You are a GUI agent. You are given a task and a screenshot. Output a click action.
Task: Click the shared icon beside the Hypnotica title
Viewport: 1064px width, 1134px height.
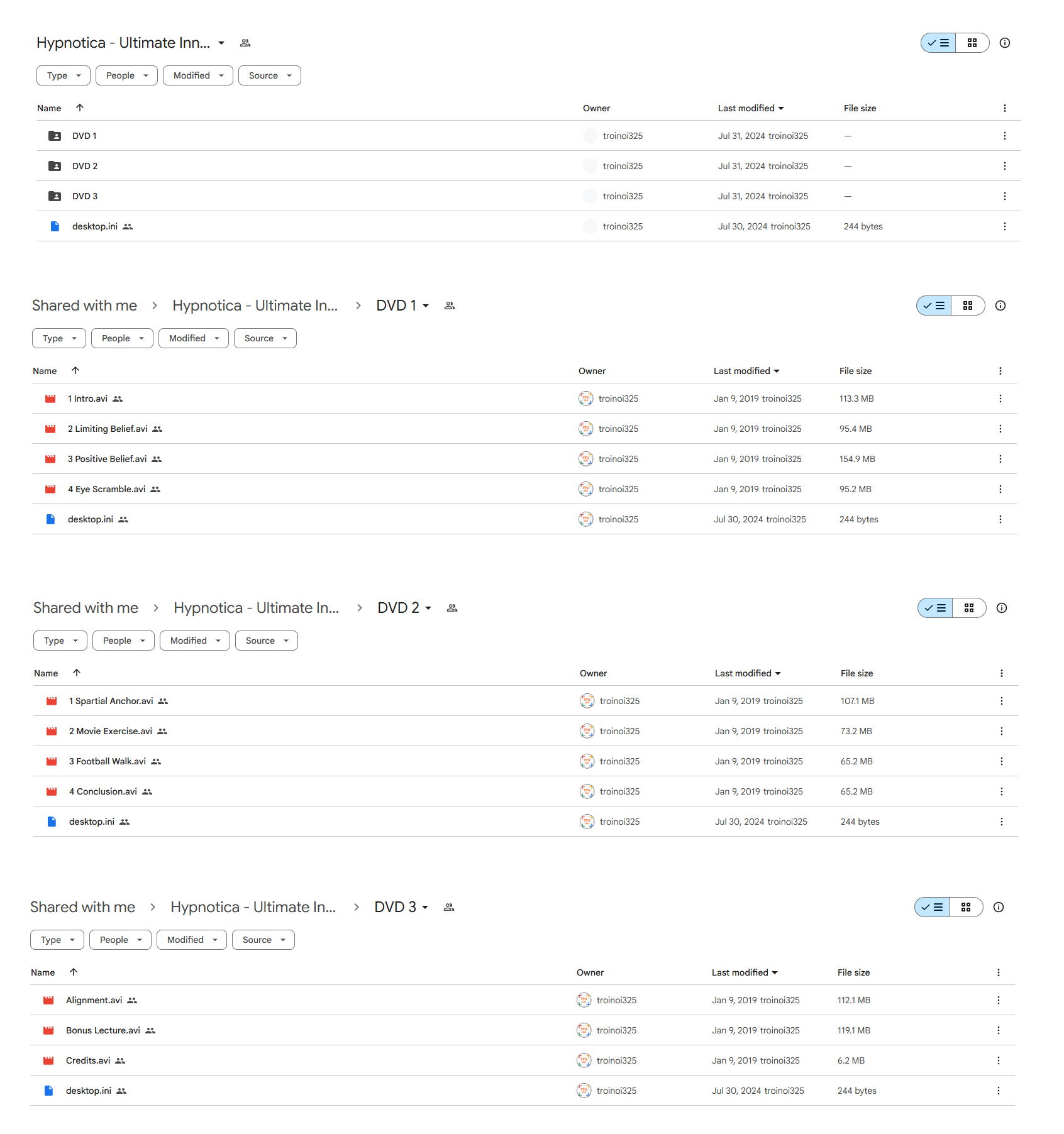click(x=245, y=43)
